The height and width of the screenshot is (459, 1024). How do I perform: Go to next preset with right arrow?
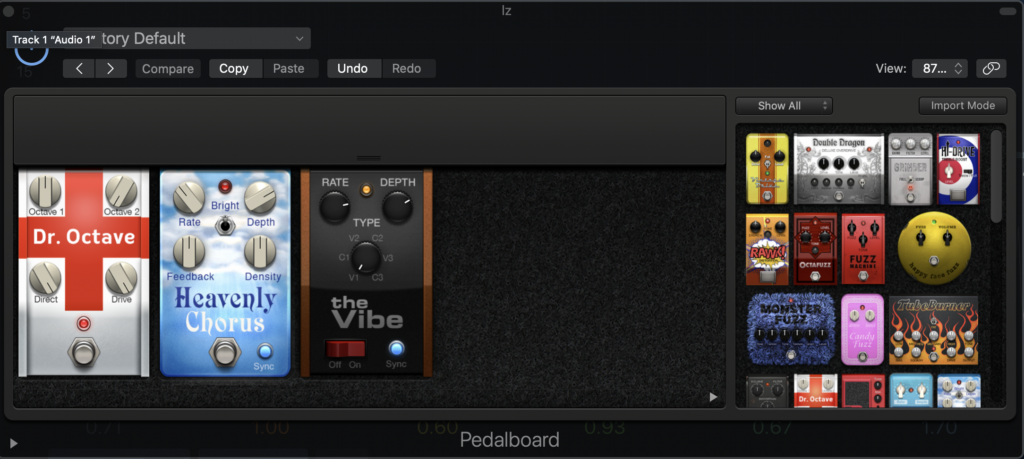111,69
